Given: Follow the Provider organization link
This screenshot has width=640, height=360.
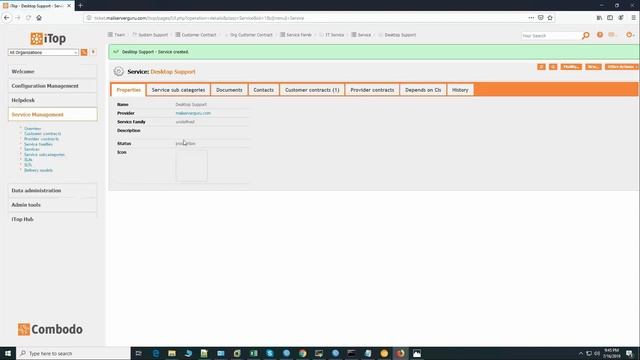Looking at the screenshot, I should click(193, 113).
